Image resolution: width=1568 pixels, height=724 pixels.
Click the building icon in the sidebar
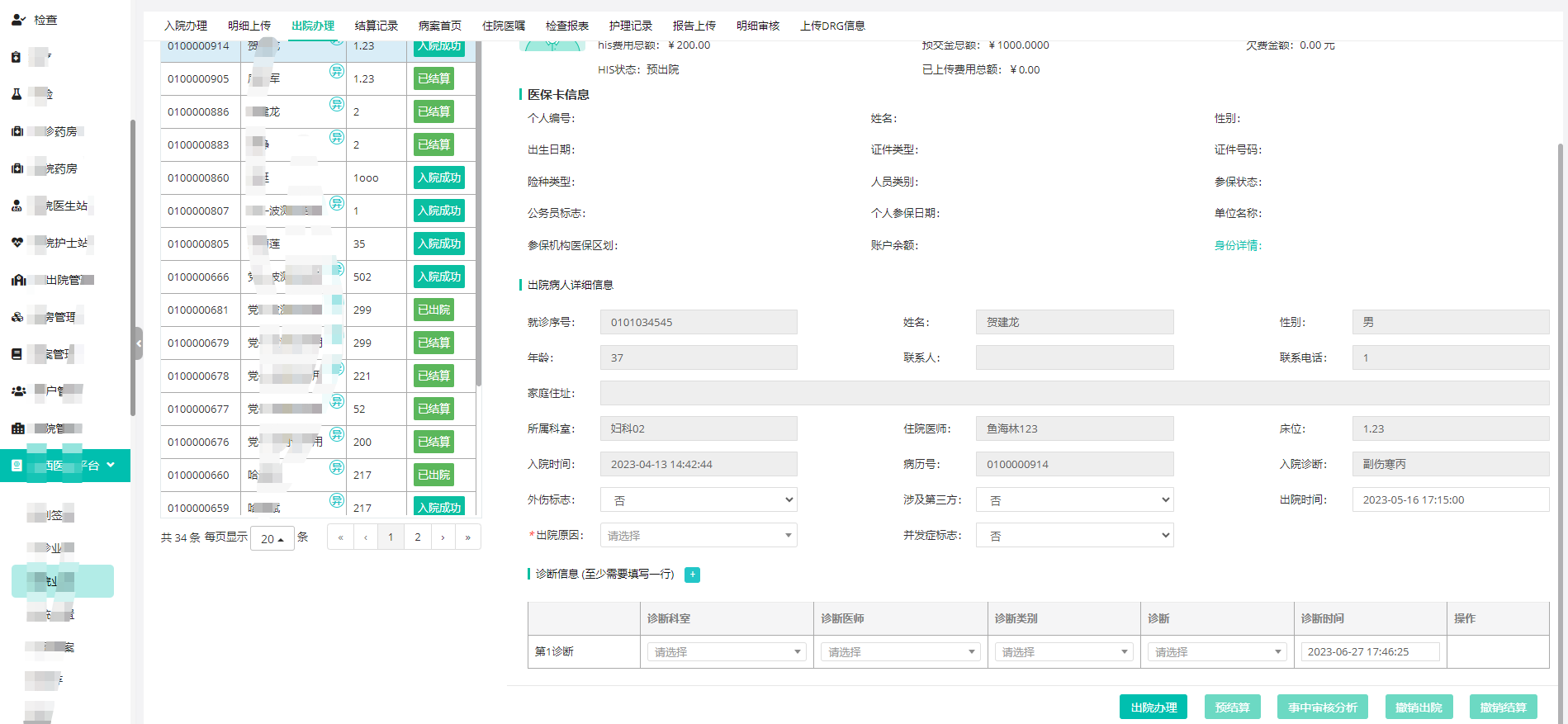click(x=17, y=428)
